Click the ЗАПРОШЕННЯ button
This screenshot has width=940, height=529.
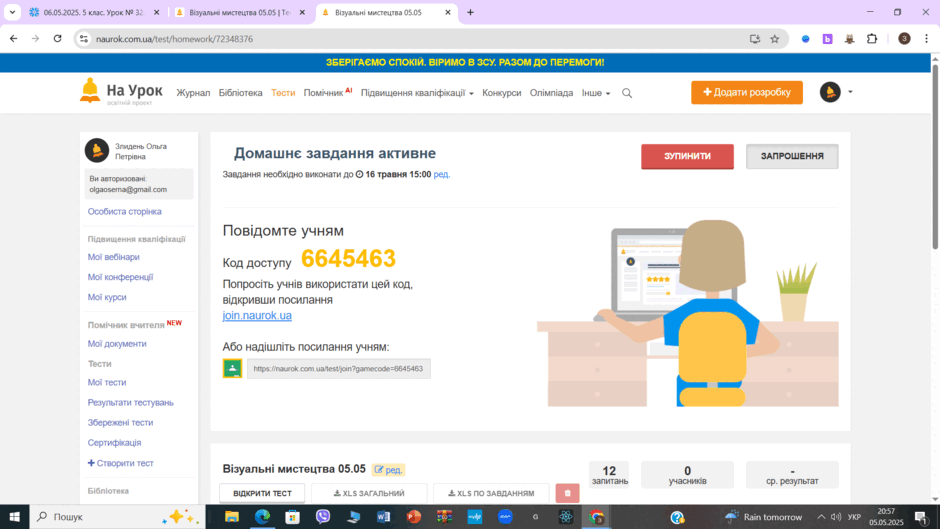coord(792,156)
